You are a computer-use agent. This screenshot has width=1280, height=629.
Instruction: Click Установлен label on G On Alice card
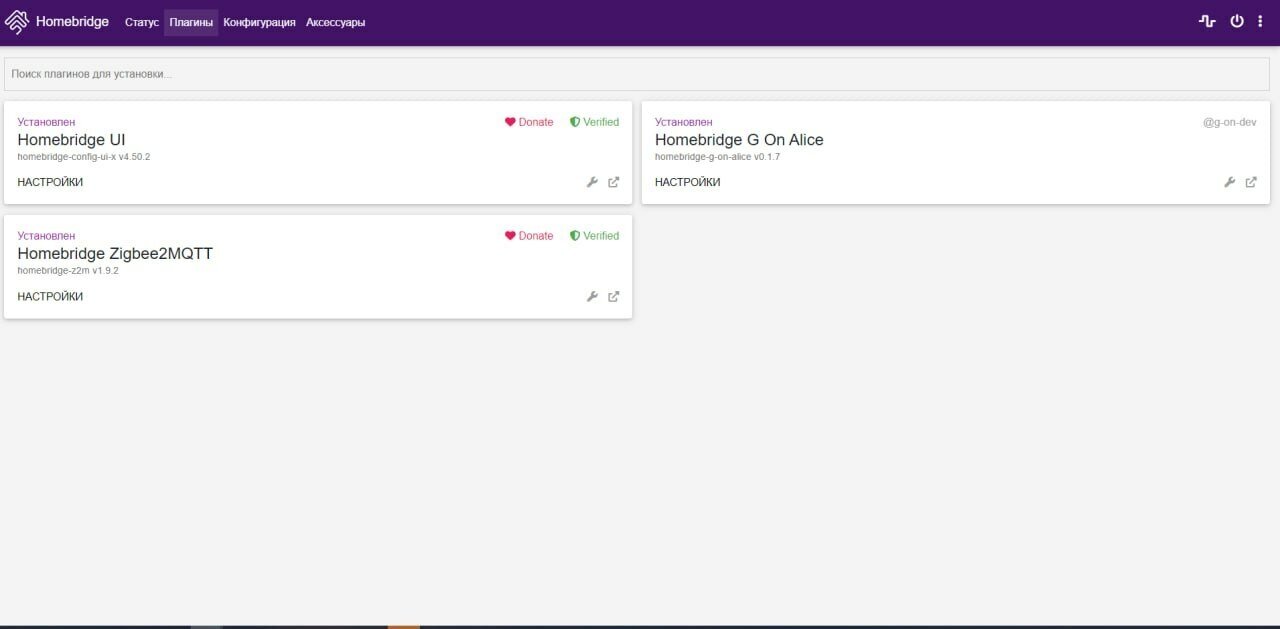(684, 122)
